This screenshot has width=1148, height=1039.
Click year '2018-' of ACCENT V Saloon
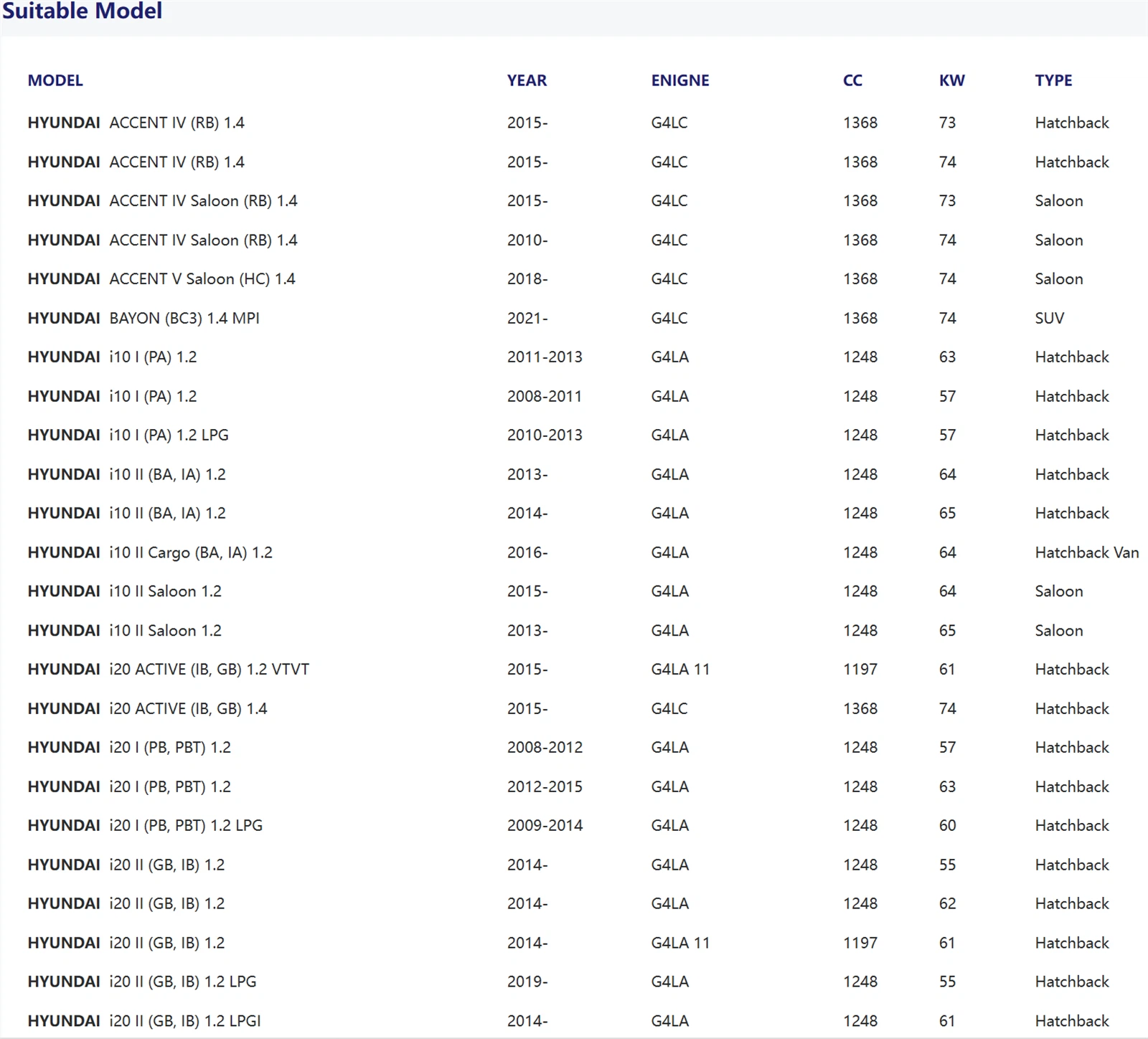[527, 279]
